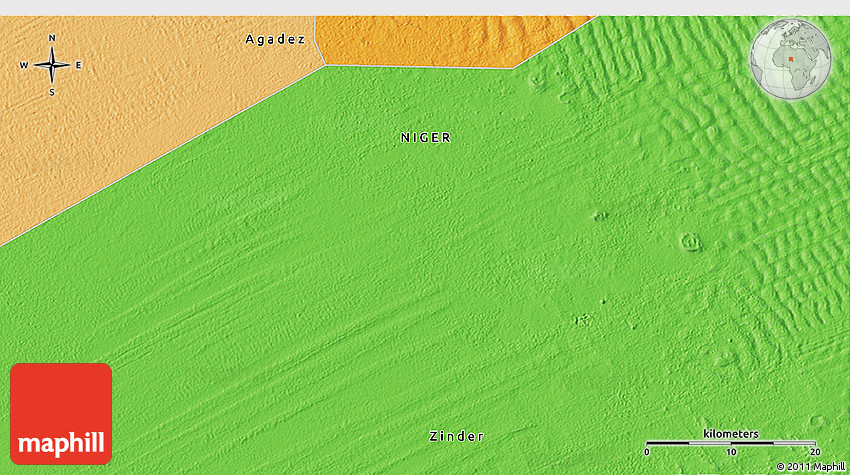Click the globe locator thumbnail
This screenshot has height=475, width=850.
791,59
